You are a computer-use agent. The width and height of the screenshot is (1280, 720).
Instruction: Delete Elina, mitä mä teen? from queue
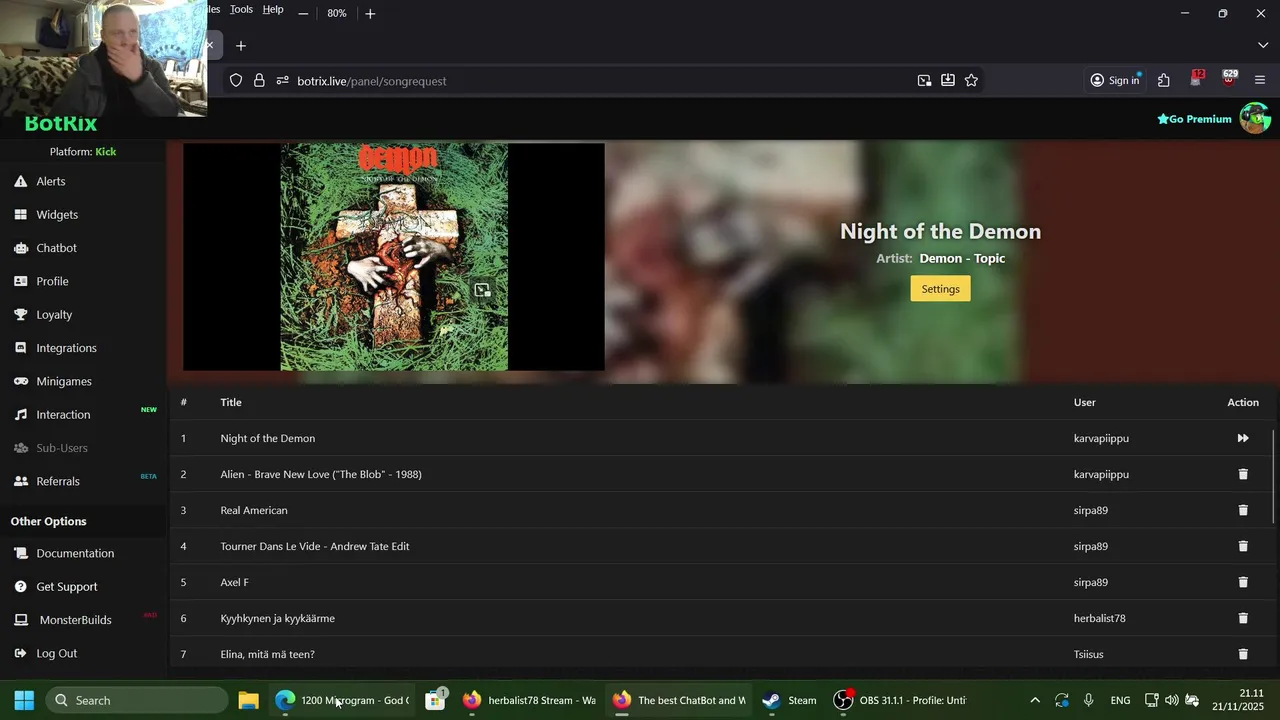click(1243, 654)
